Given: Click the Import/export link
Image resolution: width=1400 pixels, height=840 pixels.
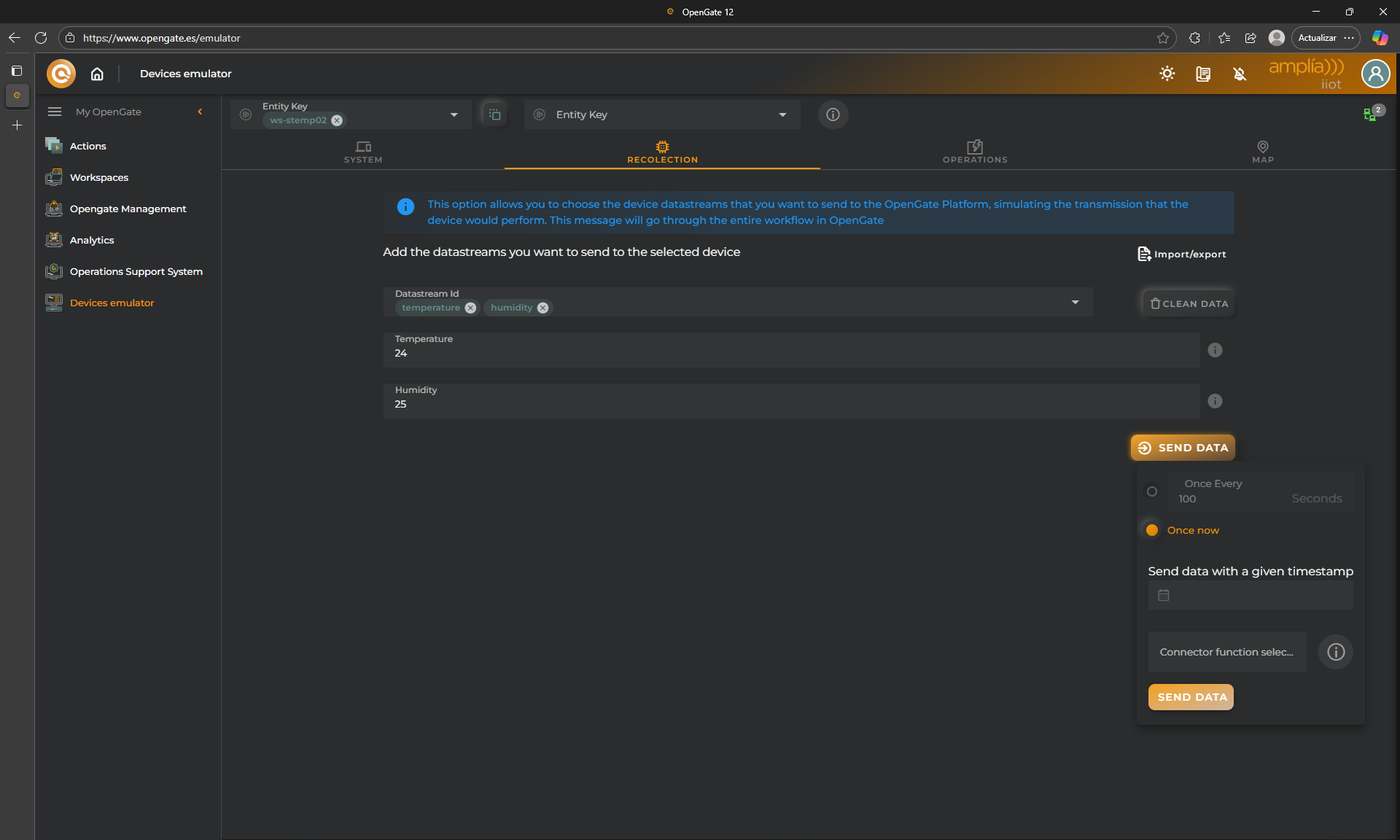Looking at the screenshot, I should [1182, 254].
